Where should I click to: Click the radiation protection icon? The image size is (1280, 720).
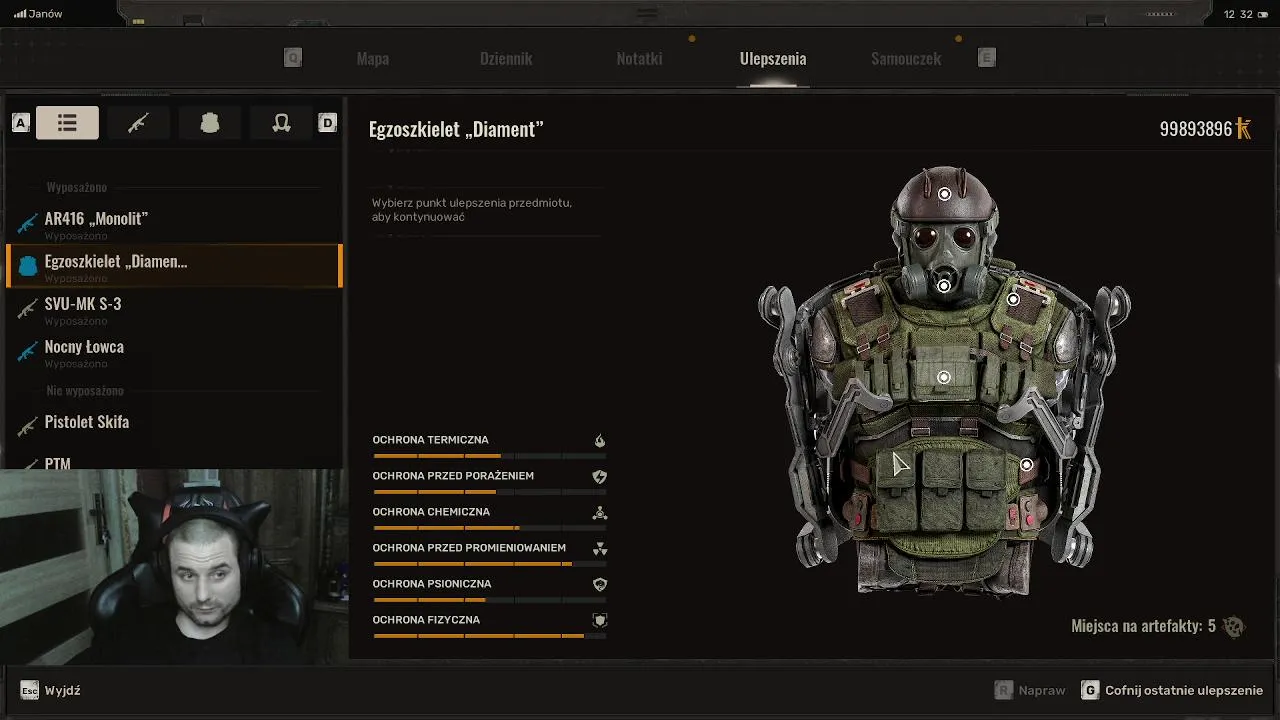click(x=600, y=549)
